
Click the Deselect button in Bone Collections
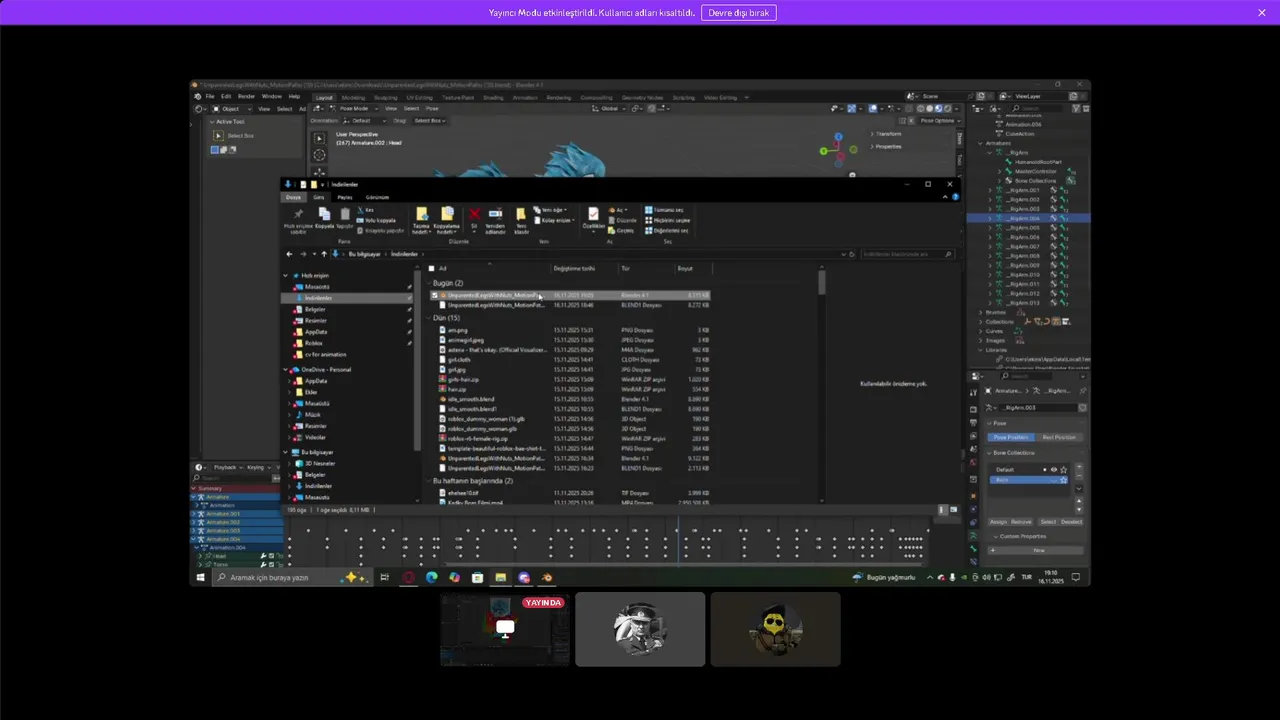(1071, 522)
